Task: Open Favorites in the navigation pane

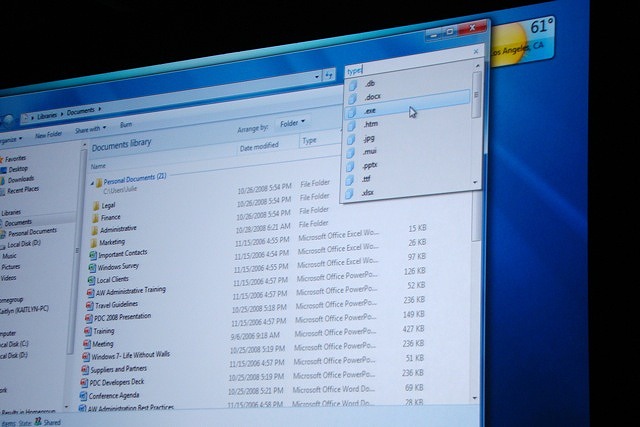Action: (16, 158)
